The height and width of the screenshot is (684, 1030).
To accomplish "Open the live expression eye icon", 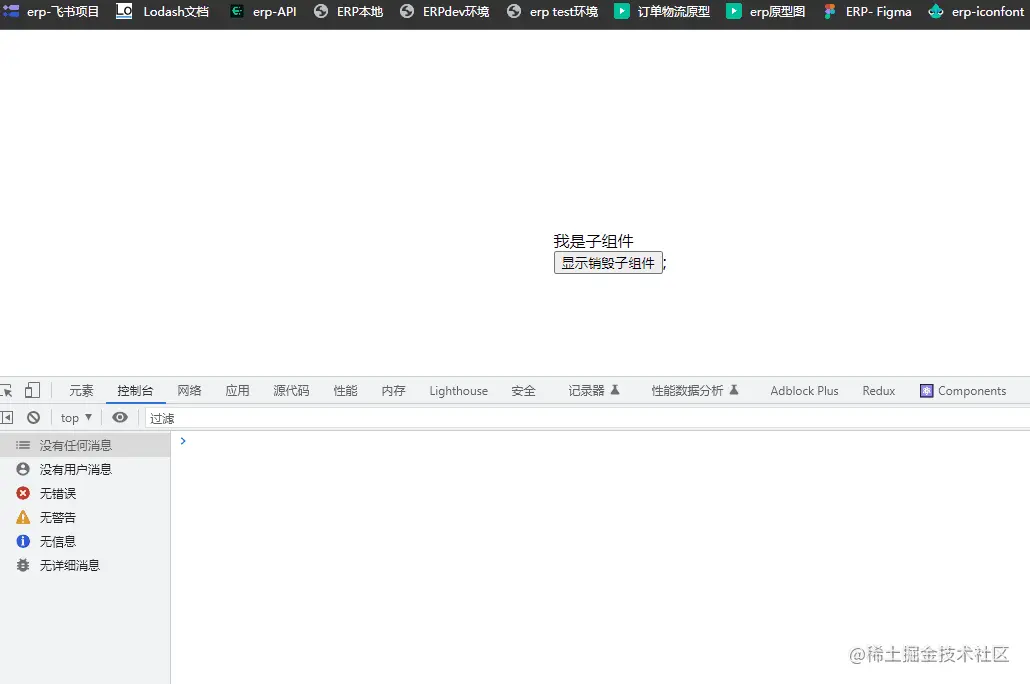I will click(120, 417).
